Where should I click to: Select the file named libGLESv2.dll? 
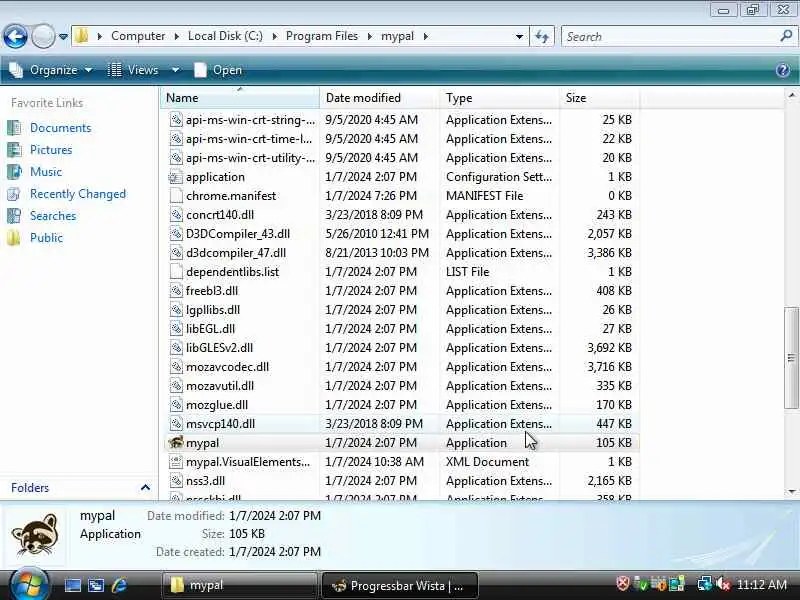click(x=219, y=347)
